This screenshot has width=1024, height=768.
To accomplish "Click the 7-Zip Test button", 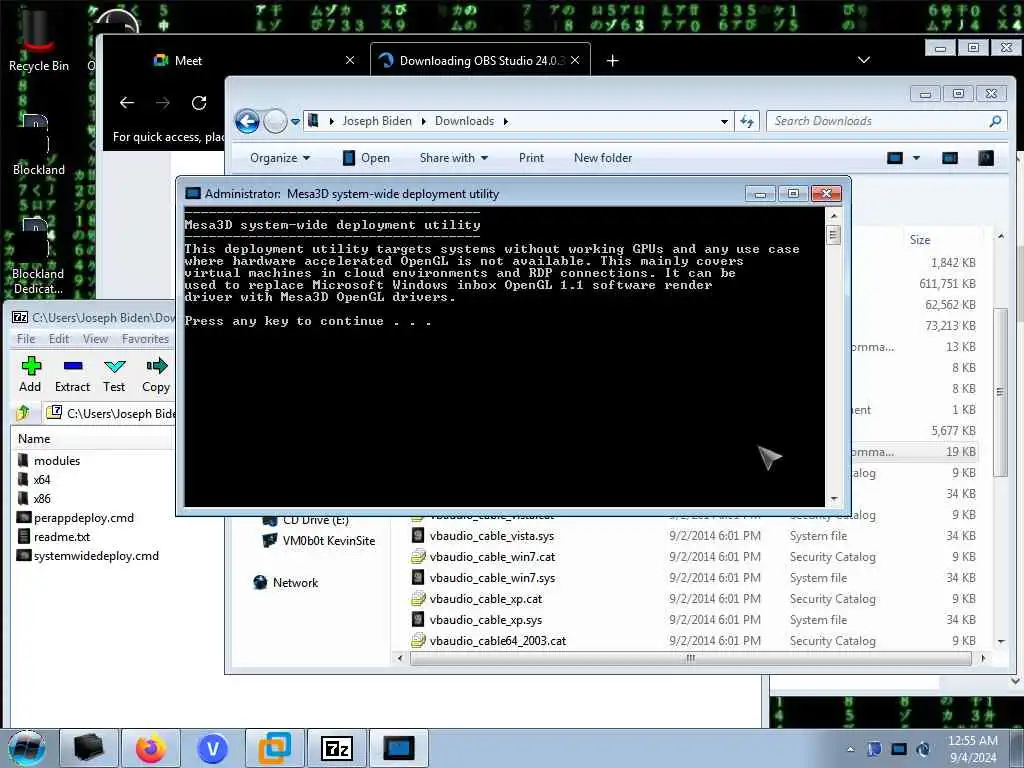I will (114, 375).
